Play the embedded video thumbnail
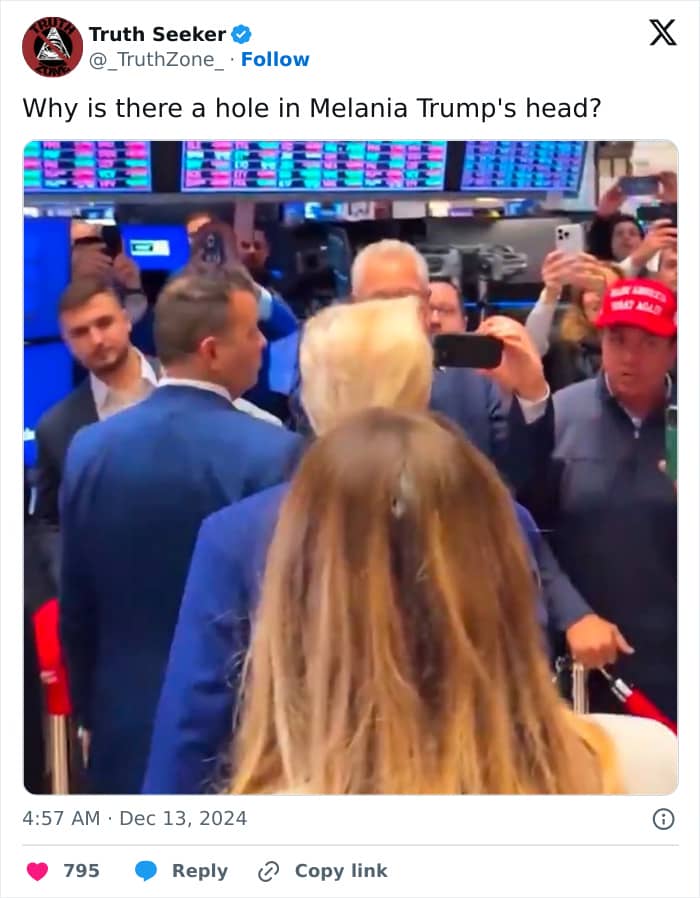The height and width of the screenshot is (898, 700). point(351,467)
